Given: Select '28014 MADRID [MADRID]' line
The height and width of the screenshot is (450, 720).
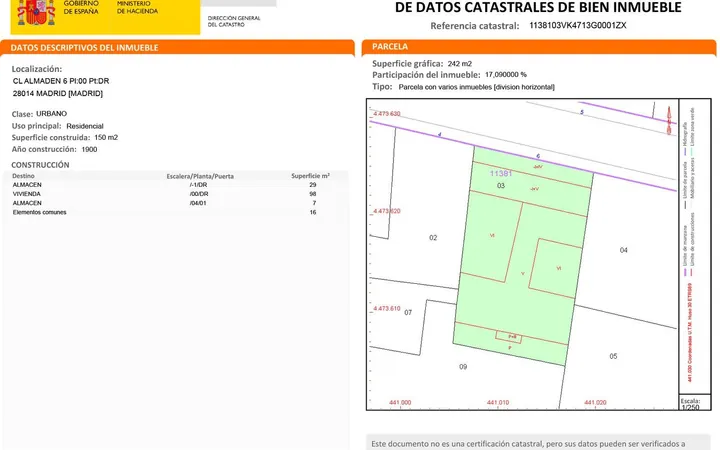Looking at the screenshot, I should pos(58,94).
